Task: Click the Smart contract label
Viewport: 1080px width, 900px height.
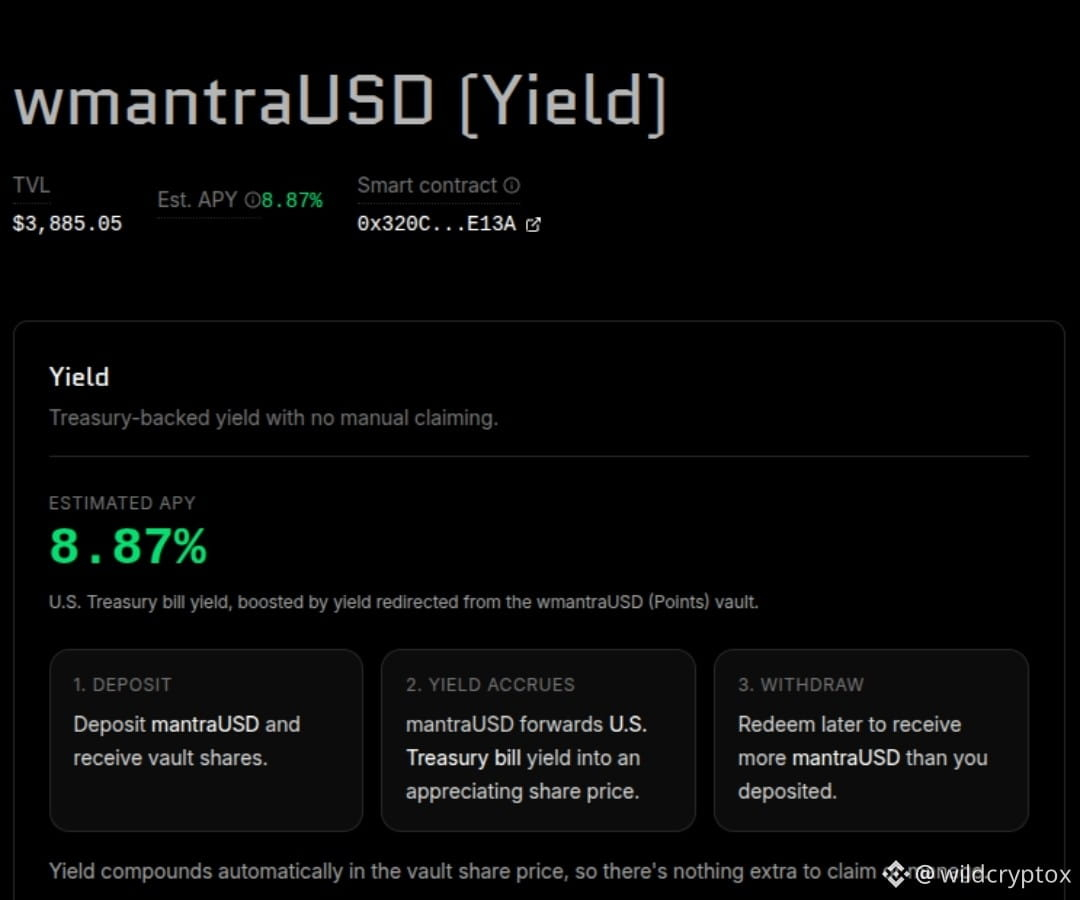Action: point(427,185)
